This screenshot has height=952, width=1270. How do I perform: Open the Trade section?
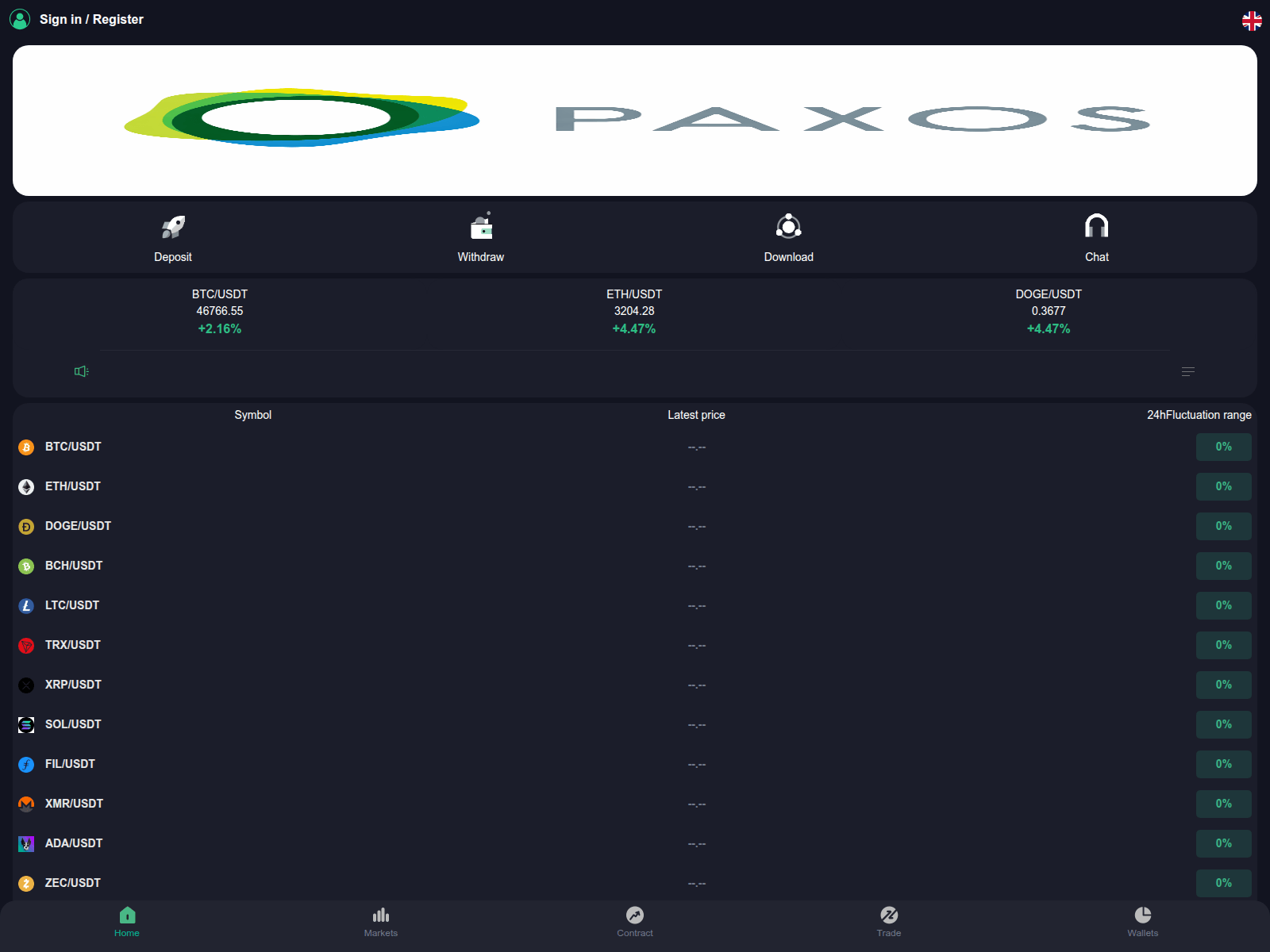point(889,923)
